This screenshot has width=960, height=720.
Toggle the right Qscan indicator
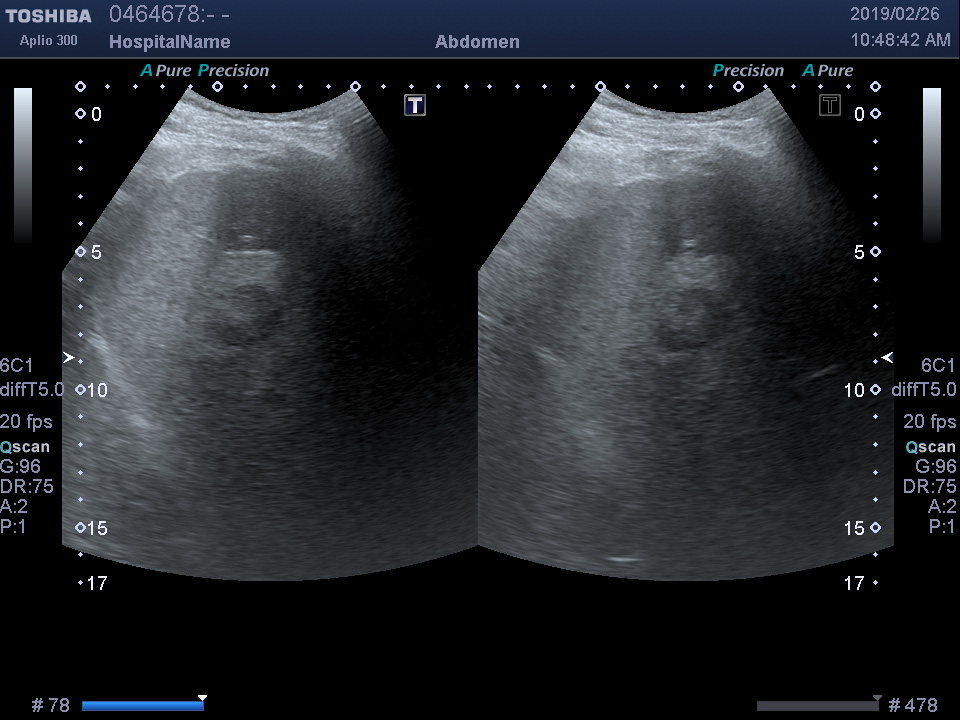coord(931,447)
